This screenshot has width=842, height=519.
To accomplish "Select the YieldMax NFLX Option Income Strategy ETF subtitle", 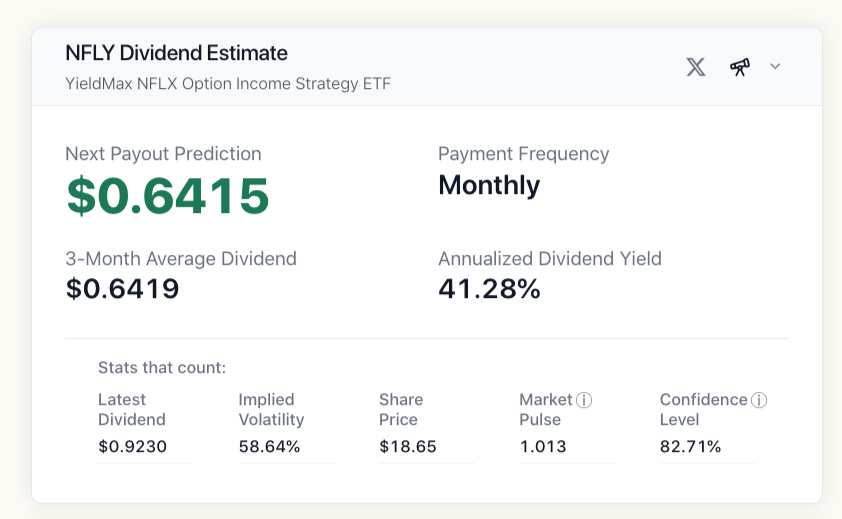I will [228, 84].
